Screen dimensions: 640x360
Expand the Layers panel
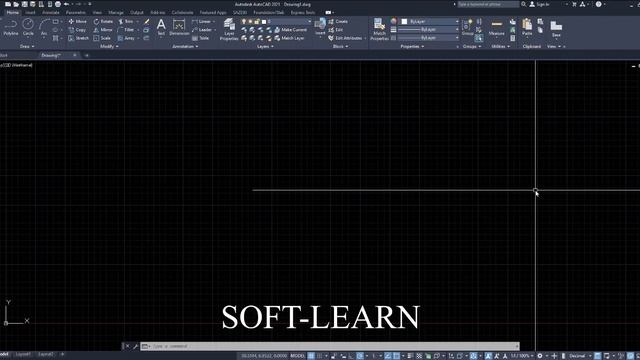point(265,47)
